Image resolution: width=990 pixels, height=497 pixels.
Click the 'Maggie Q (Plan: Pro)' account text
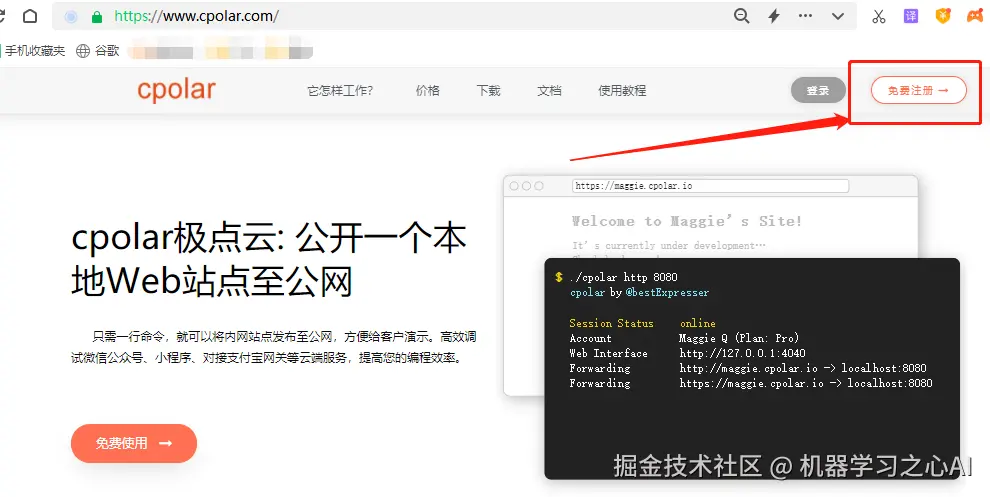(739, 338)
